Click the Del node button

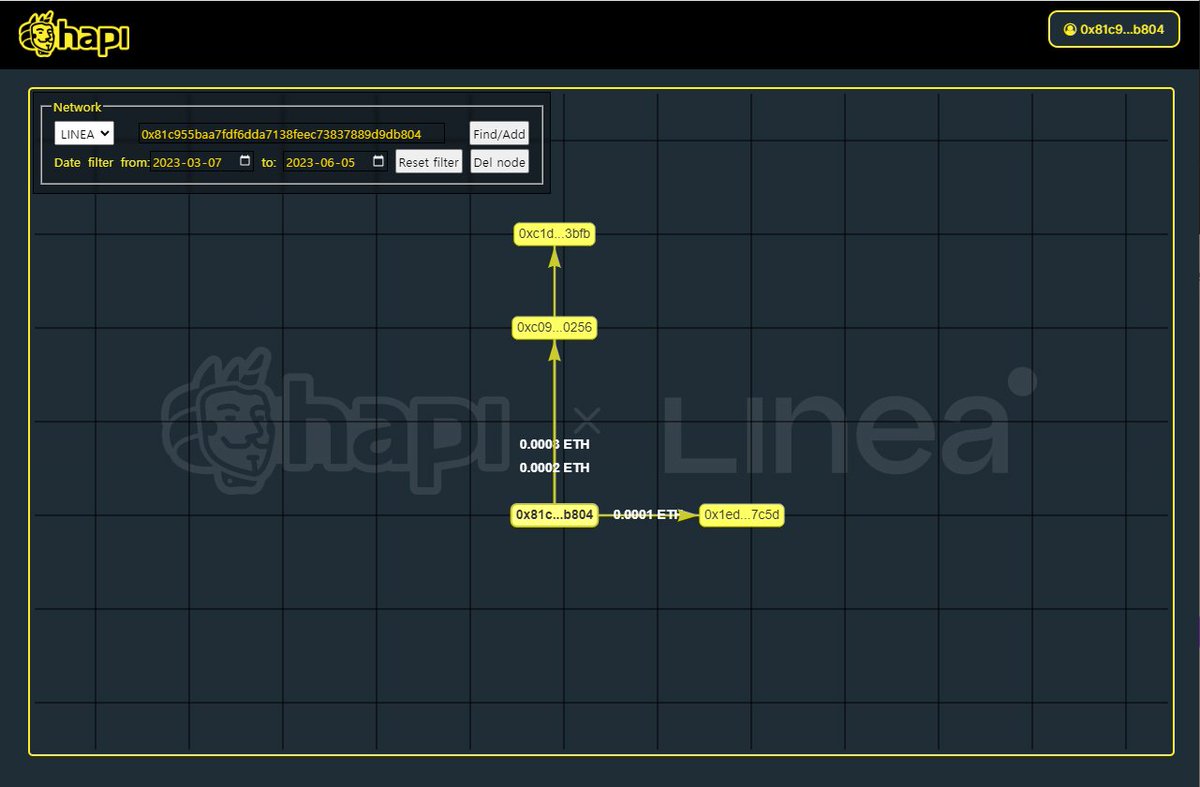point(499,162)
